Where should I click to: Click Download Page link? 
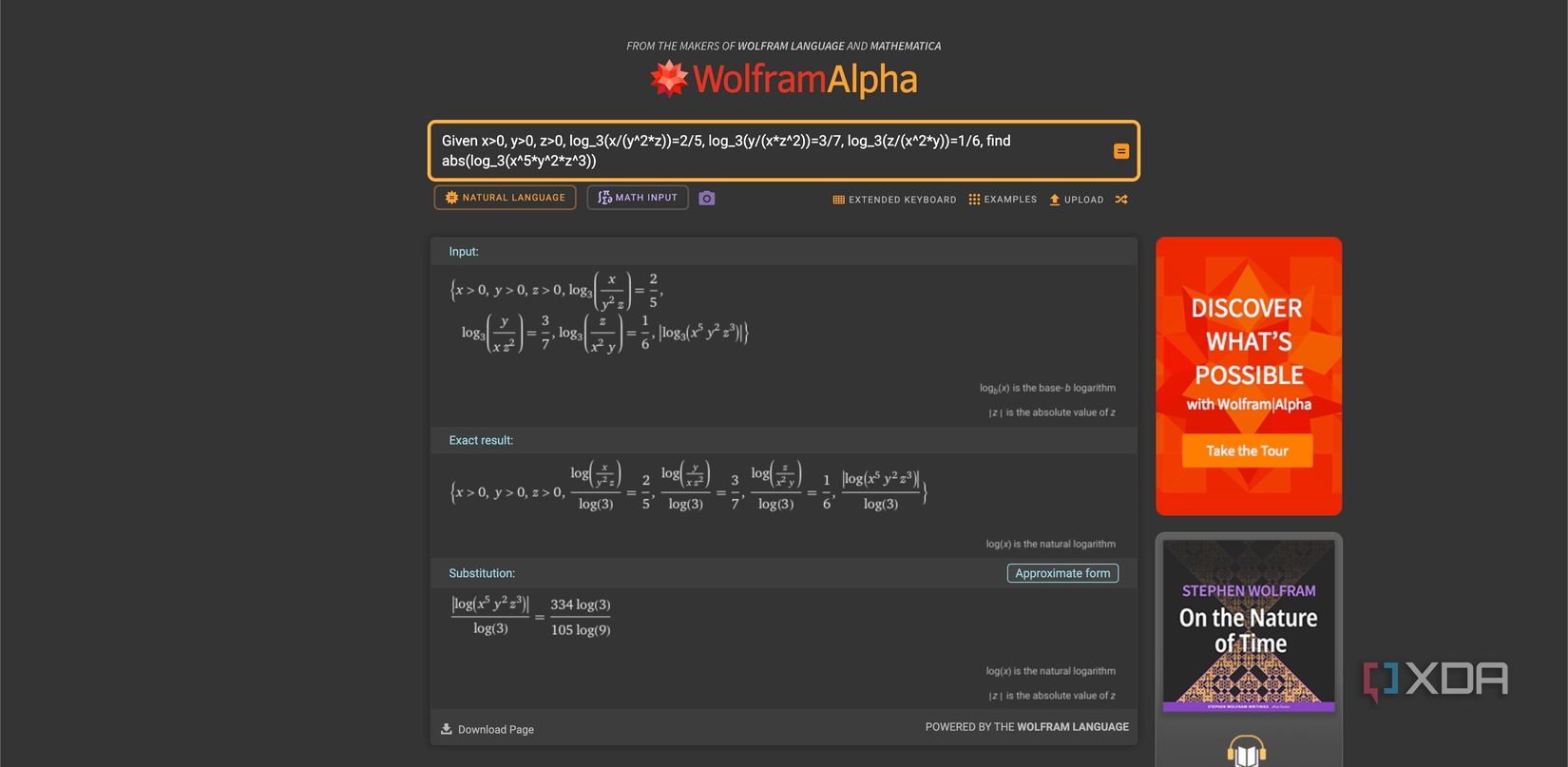488,730
